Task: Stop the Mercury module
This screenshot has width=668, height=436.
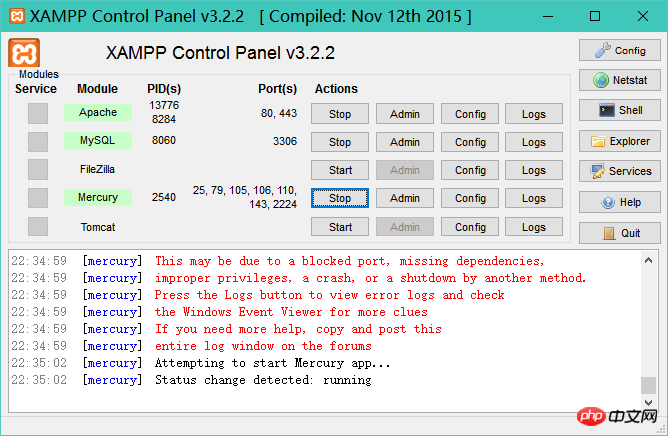Action: [x=340, y=198]
